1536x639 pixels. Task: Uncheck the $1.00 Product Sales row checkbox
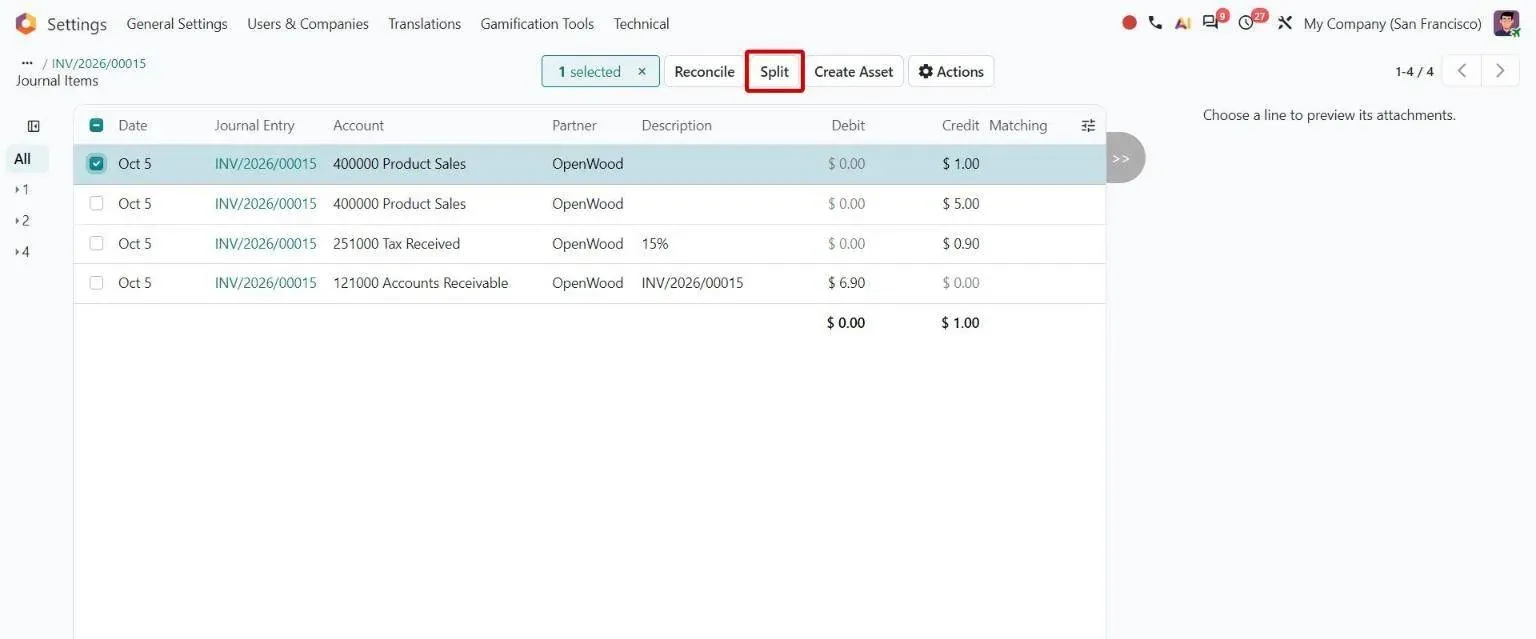[x=96, y=164]
